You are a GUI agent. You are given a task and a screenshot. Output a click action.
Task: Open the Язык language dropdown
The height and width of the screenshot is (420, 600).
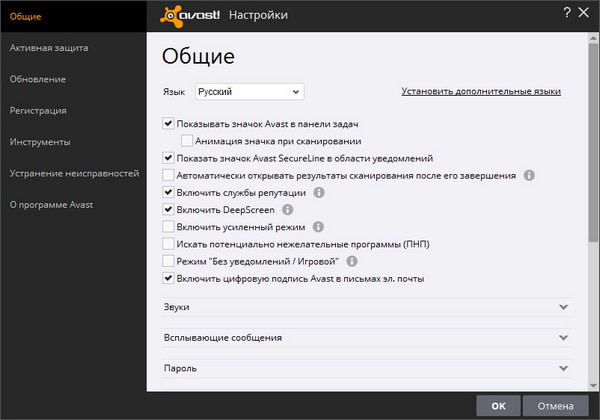(249, 92)
